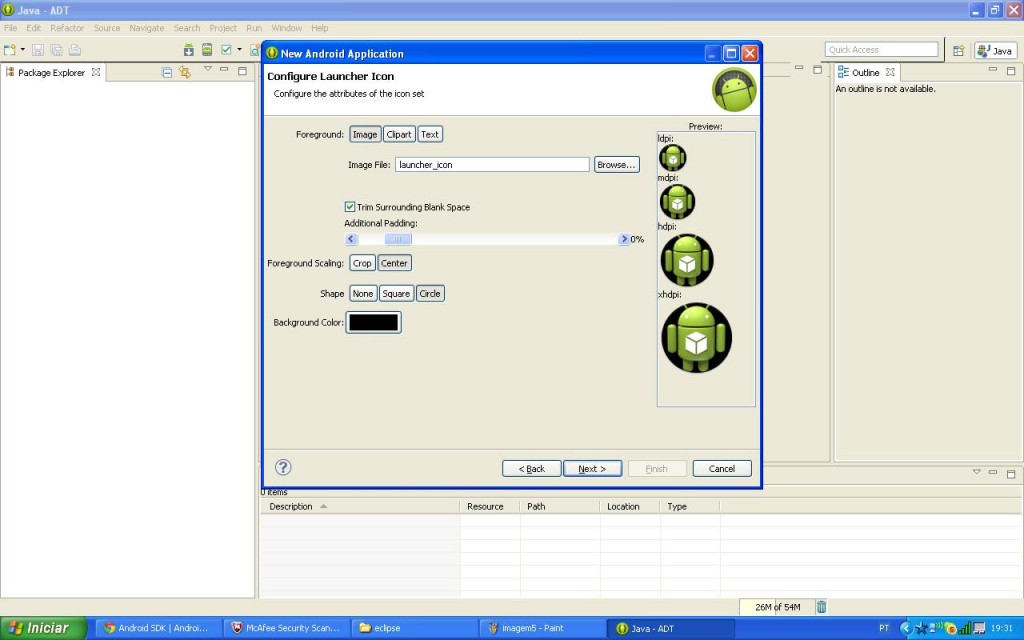Close the Package Explorer tab
The height and width of the screenshot is (640, 1024).
(96, 72)
